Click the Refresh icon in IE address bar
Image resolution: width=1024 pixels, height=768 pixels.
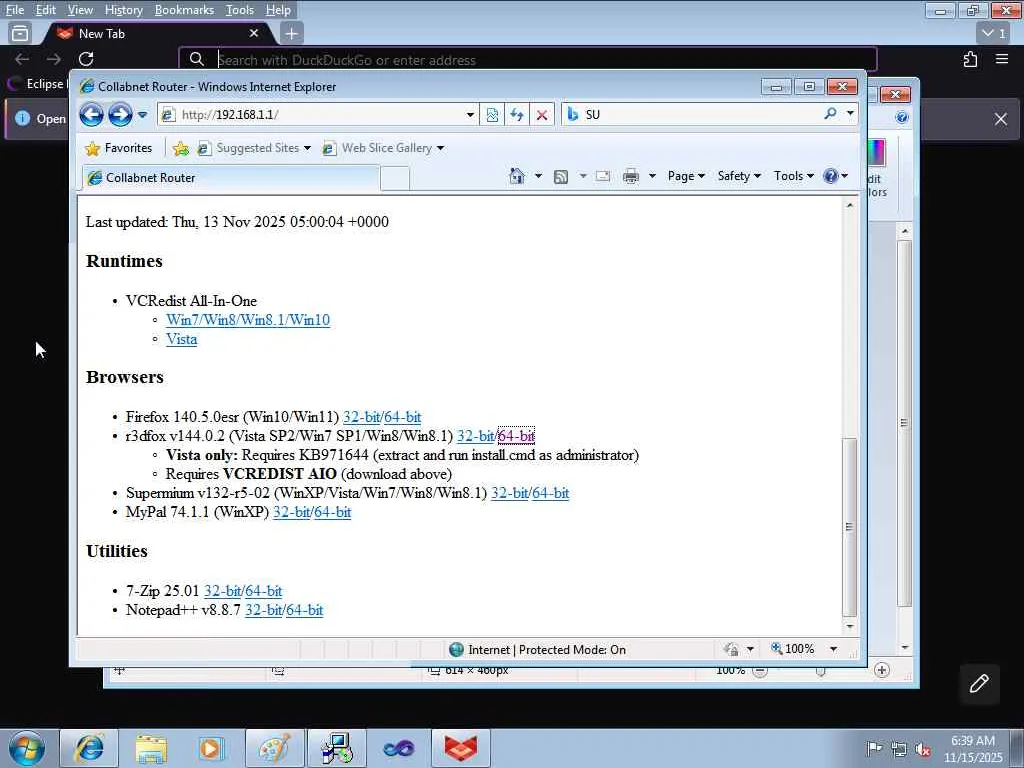point(517,115)
